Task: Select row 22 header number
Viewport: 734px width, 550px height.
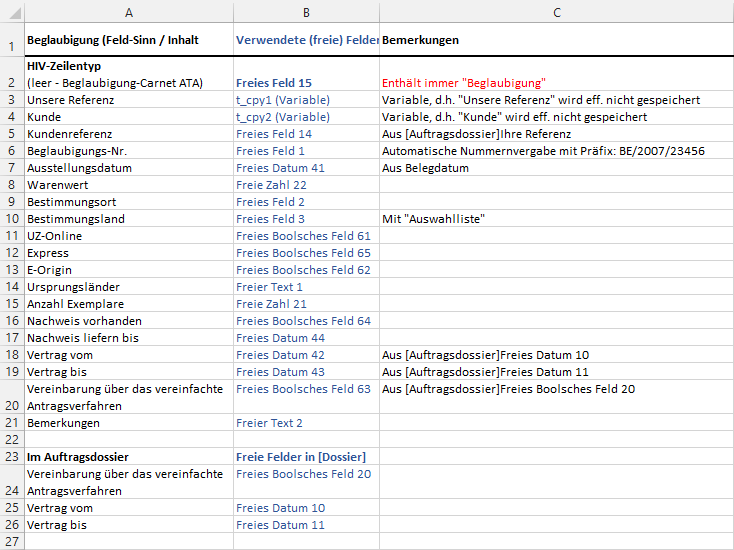Action: click(11, 440)
